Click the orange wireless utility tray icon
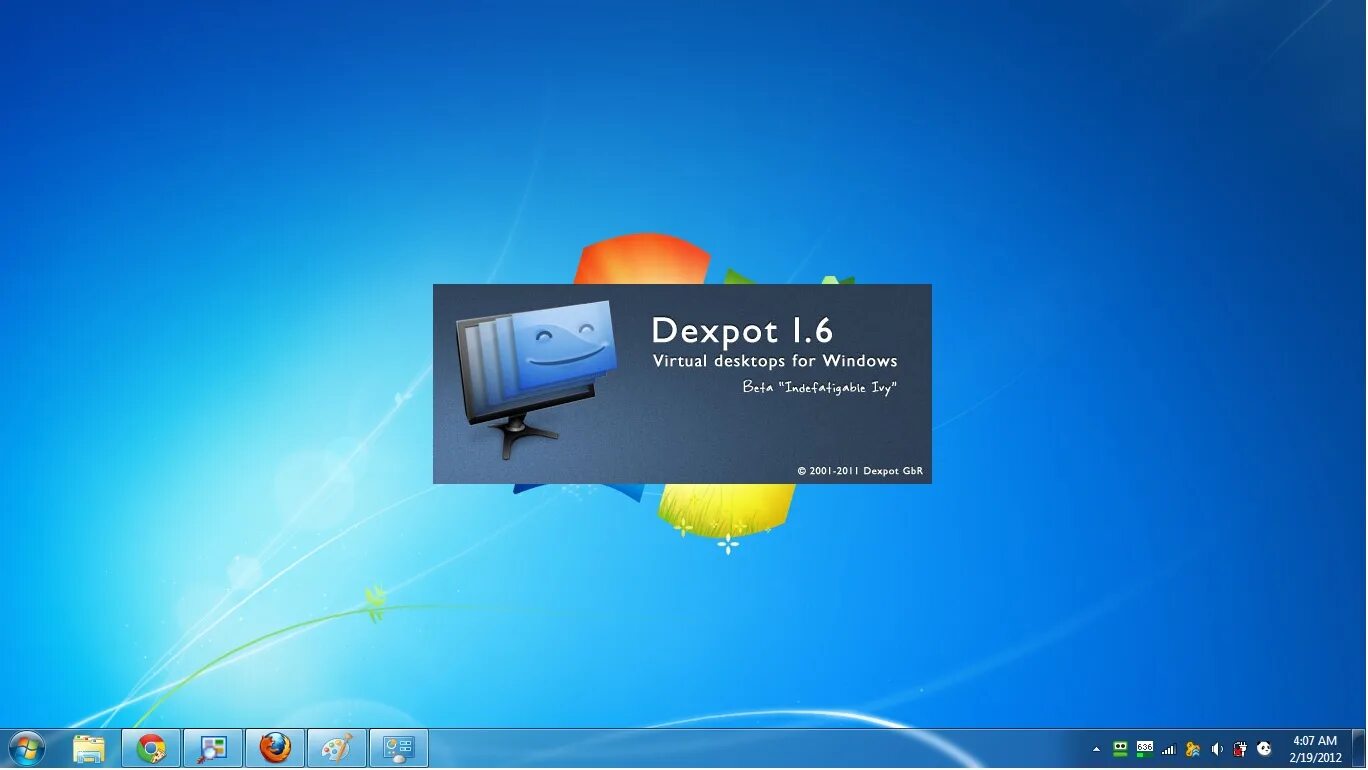The height and width of the screenshot is (770, 1368). coord(1193,749)
